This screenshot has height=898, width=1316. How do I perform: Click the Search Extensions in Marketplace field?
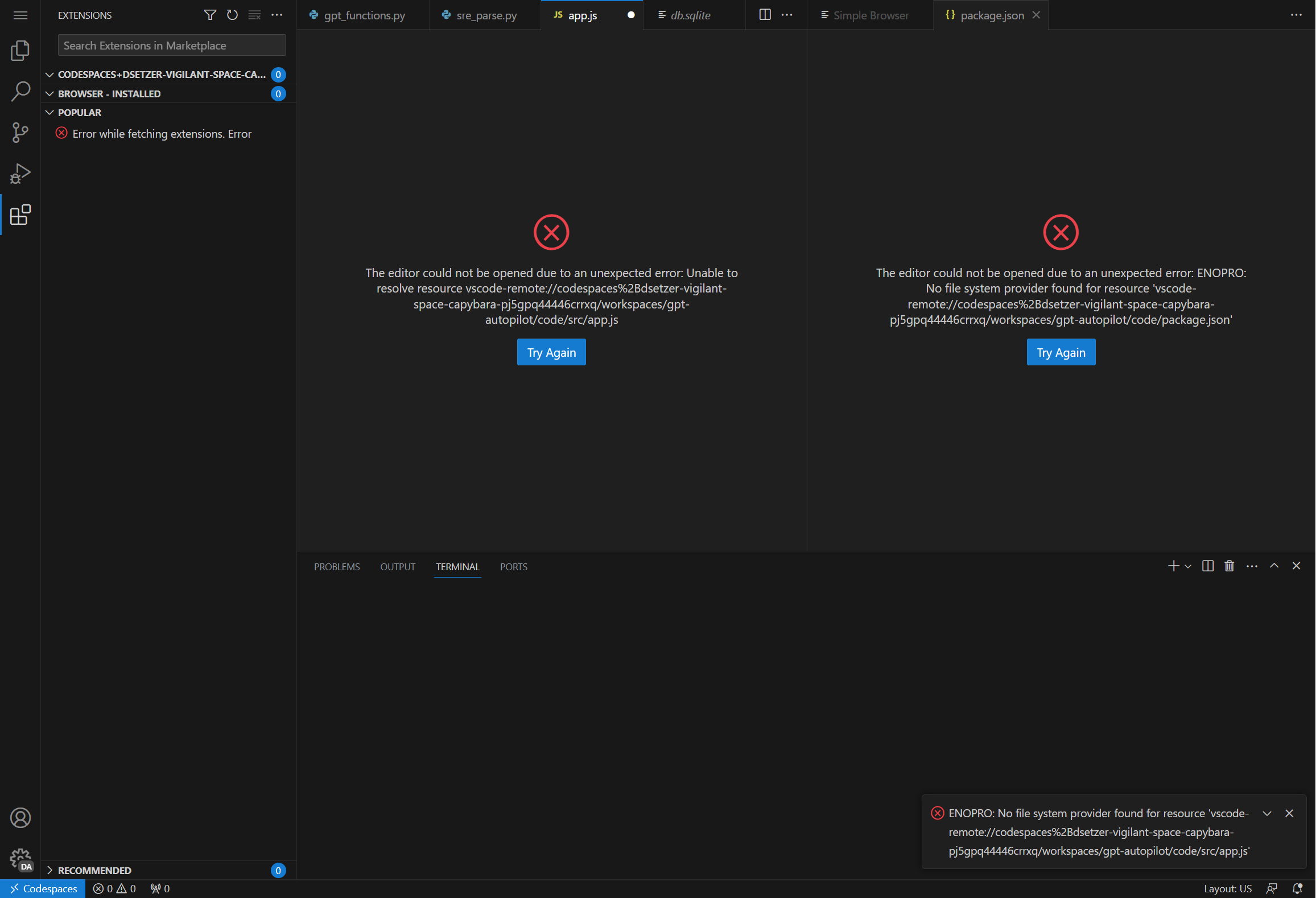[171, 45]
